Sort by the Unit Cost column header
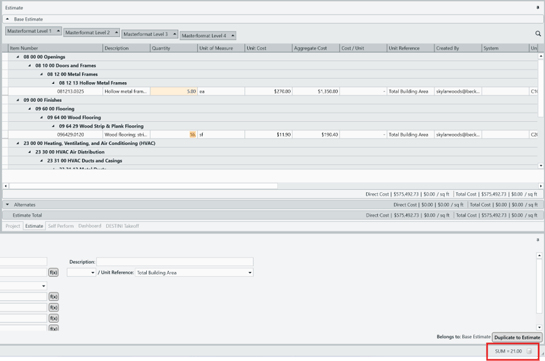This screenshot has height=361, width=545. (x=268, y=48)
